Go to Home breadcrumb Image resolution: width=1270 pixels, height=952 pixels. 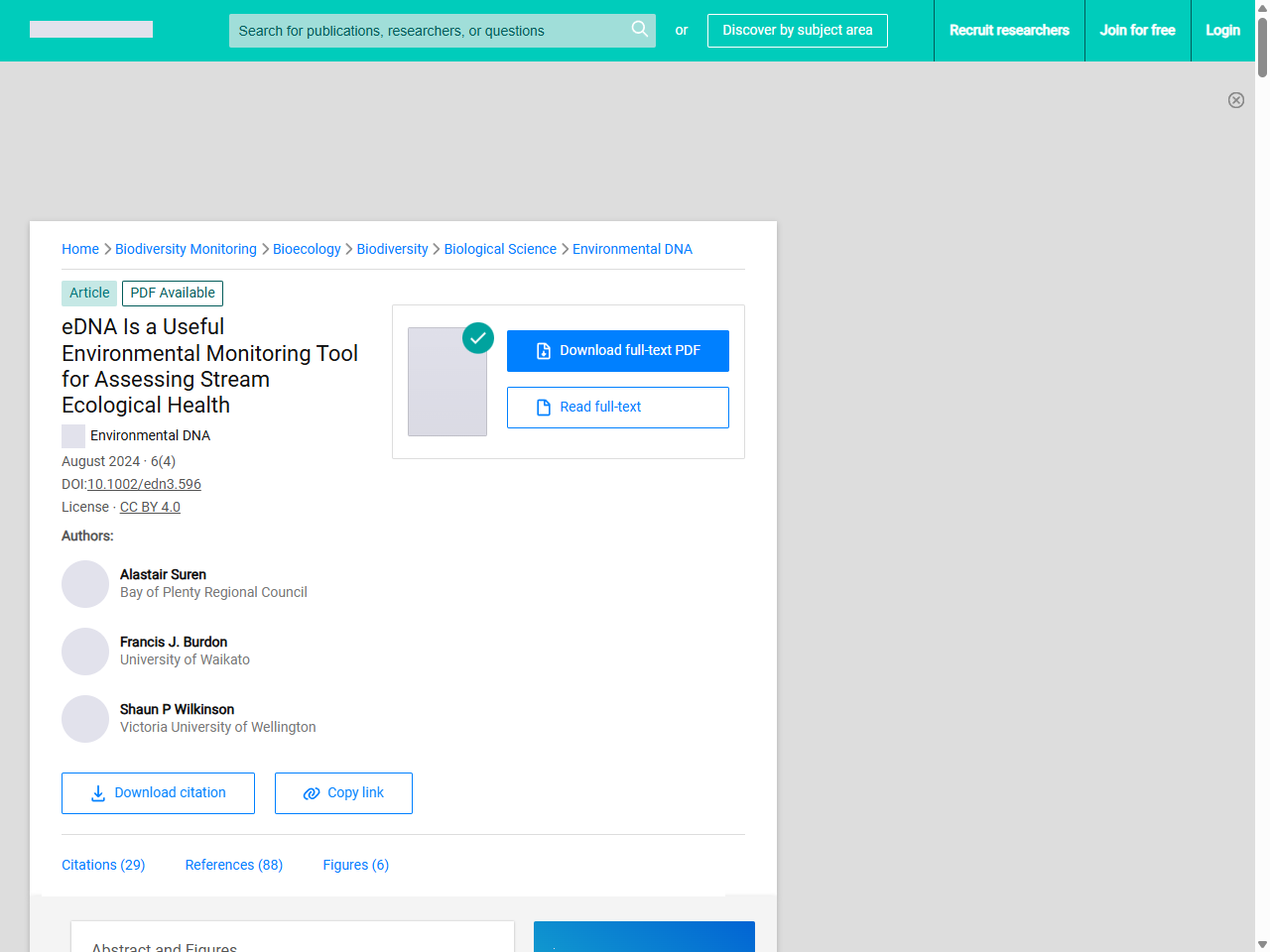[x=80, y=249]
